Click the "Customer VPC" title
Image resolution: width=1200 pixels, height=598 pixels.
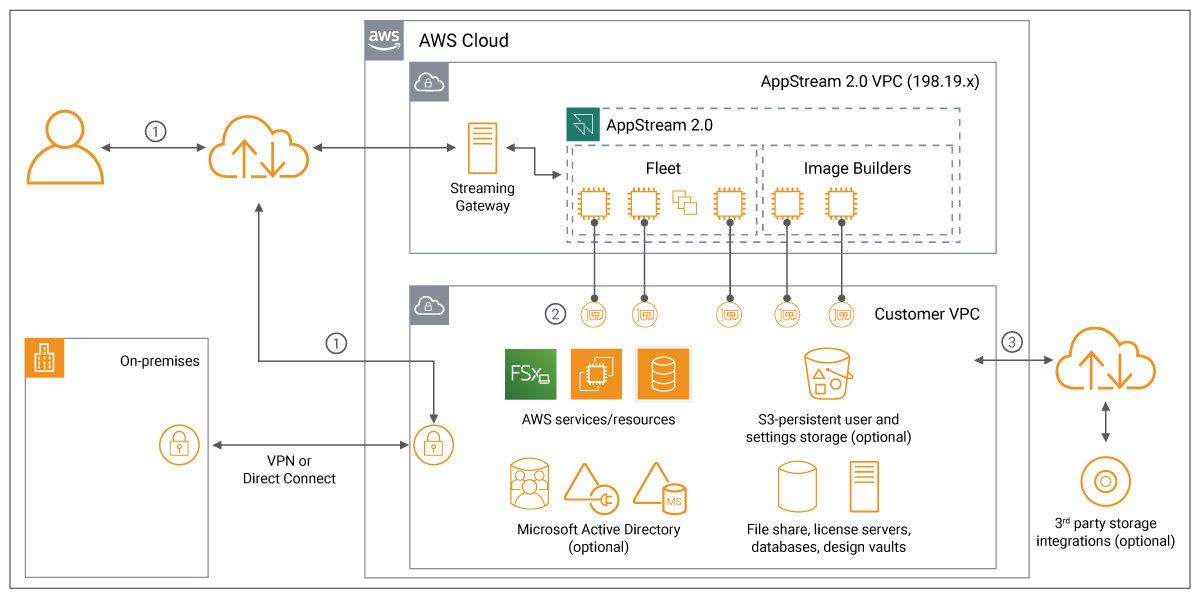click(x=927, y=314)
